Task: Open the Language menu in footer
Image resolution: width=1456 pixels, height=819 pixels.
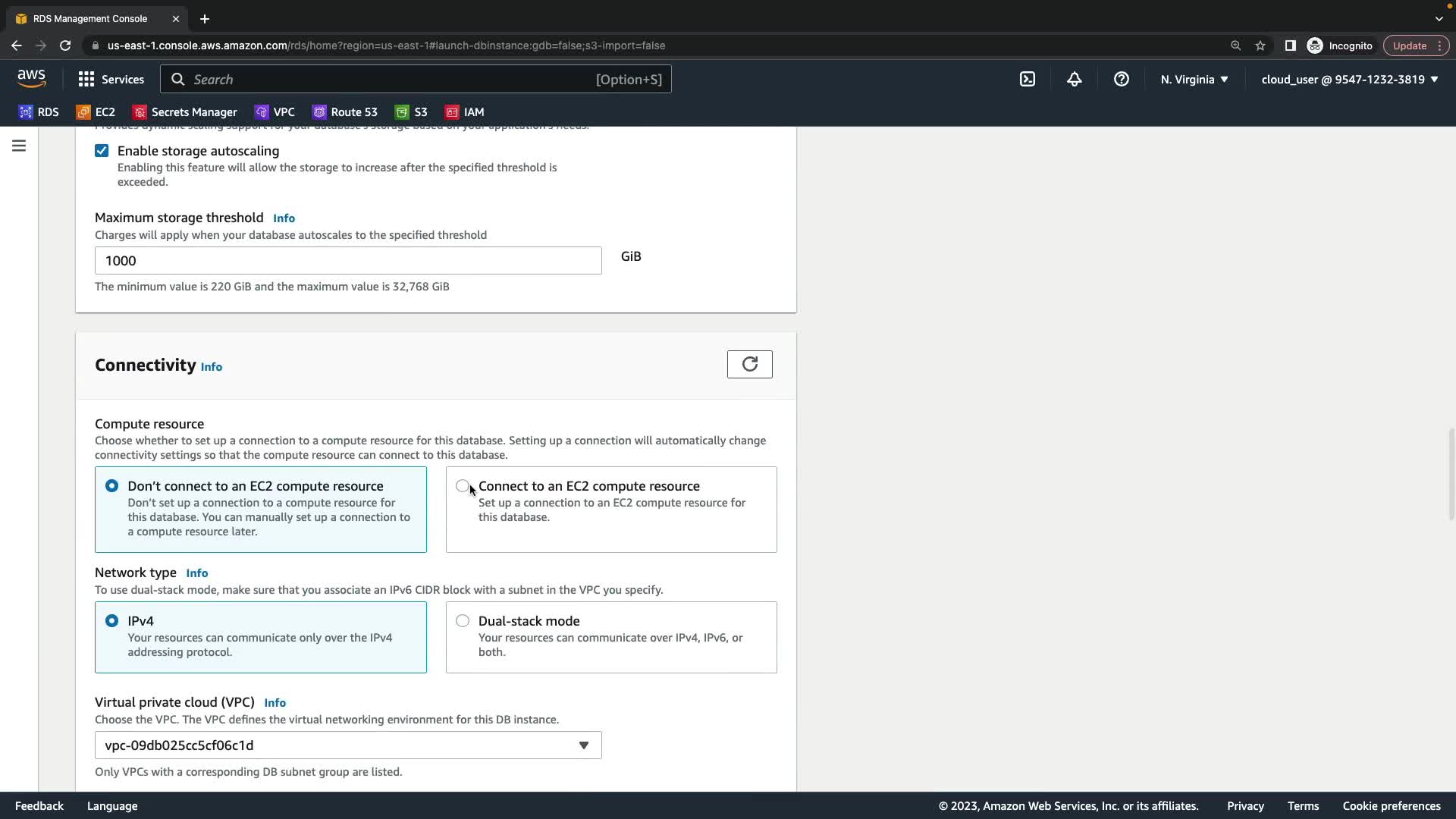Action: point(112,806)
